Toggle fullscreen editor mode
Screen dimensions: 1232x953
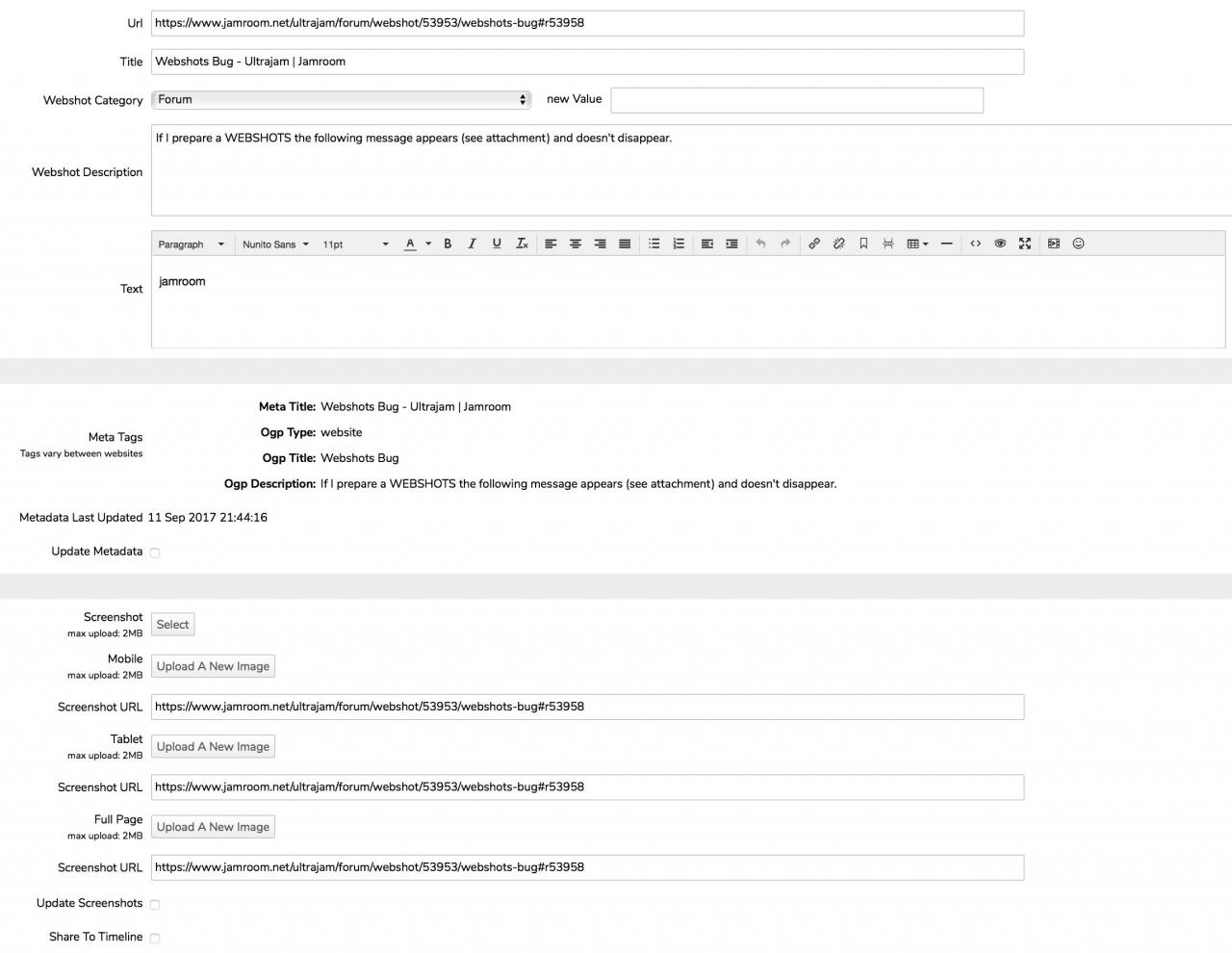tap(1025, 244)
